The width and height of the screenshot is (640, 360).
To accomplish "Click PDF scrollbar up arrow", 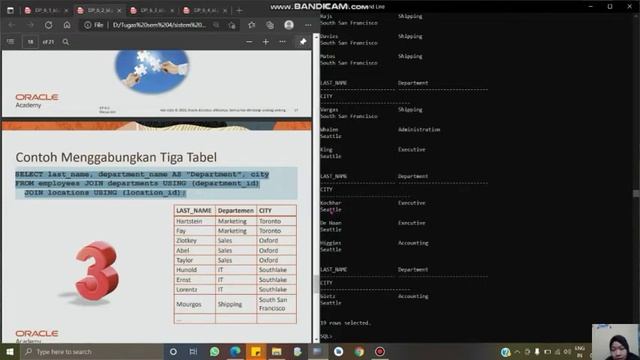I will tap(316, 37).
